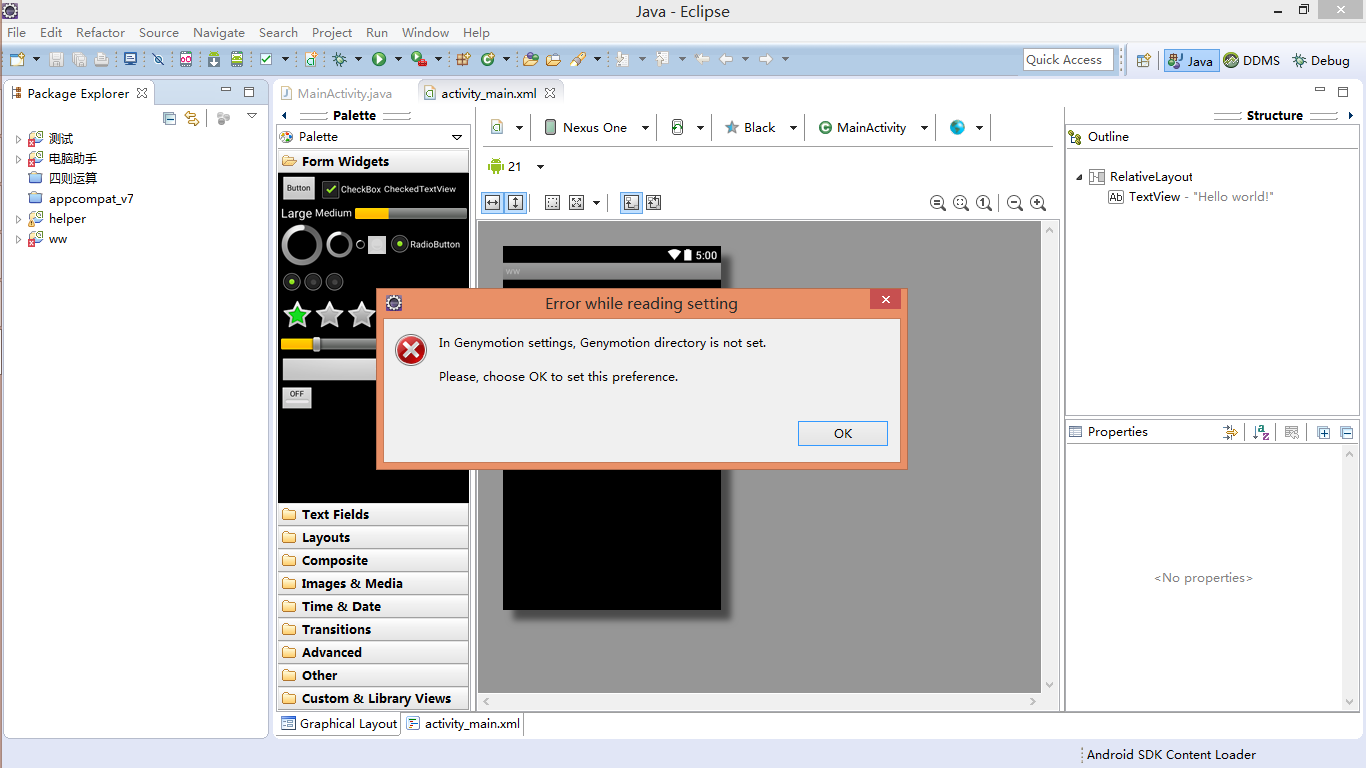Click Link with Editor icon in Package Explorer
Screen dimensions: 1366x768
192,118
